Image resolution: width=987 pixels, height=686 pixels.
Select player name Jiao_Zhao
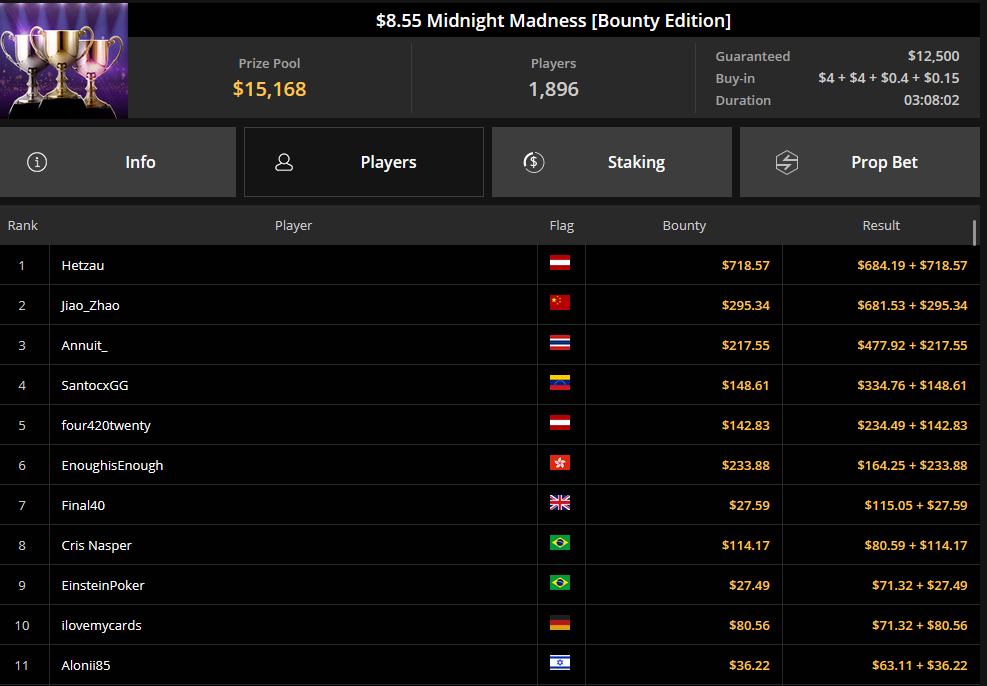point(90,306)
